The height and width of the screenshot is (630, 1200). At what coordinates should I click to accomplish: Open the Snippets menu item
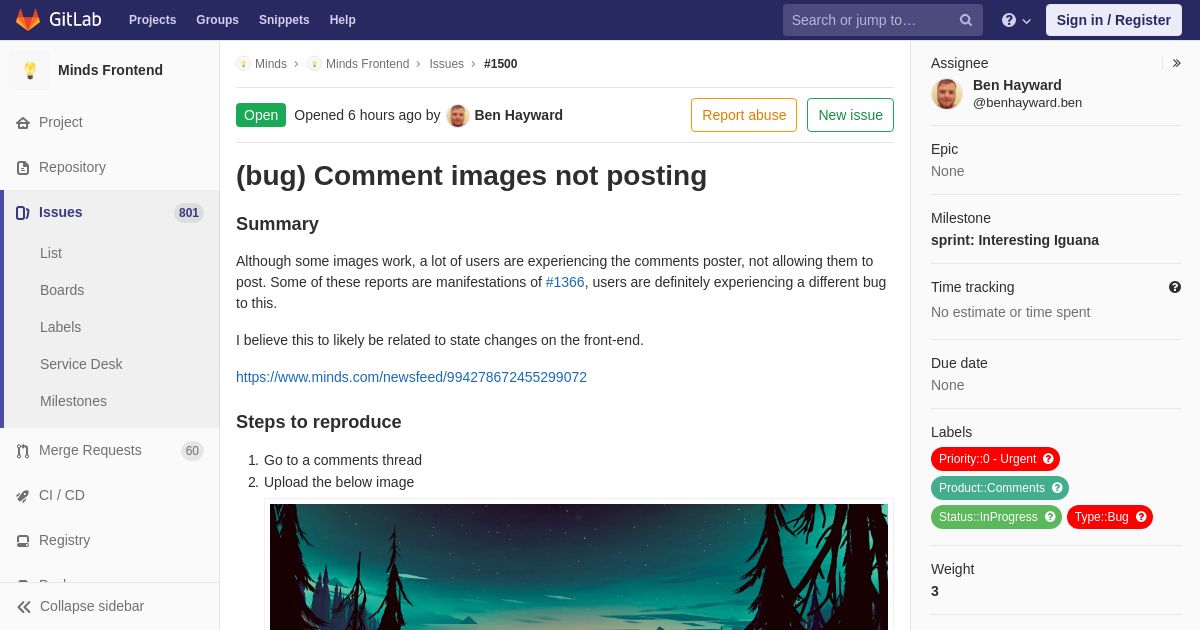pyautogui.click(x=284, y=20)
